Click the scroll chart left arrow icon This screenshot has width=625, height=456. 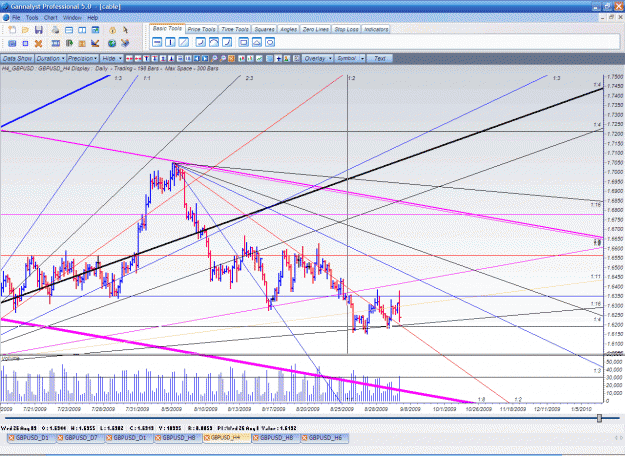pos(197,59)
